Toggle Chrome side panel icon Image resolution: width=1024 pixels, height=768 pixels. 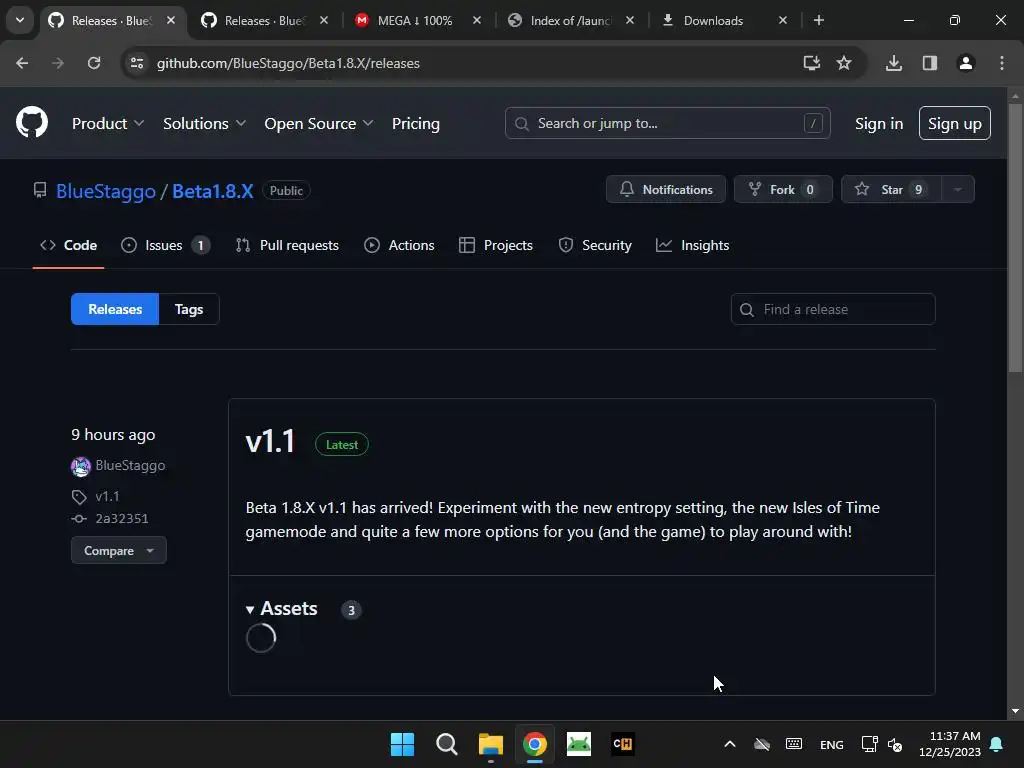pyautogui.click(x=930, y=63)
